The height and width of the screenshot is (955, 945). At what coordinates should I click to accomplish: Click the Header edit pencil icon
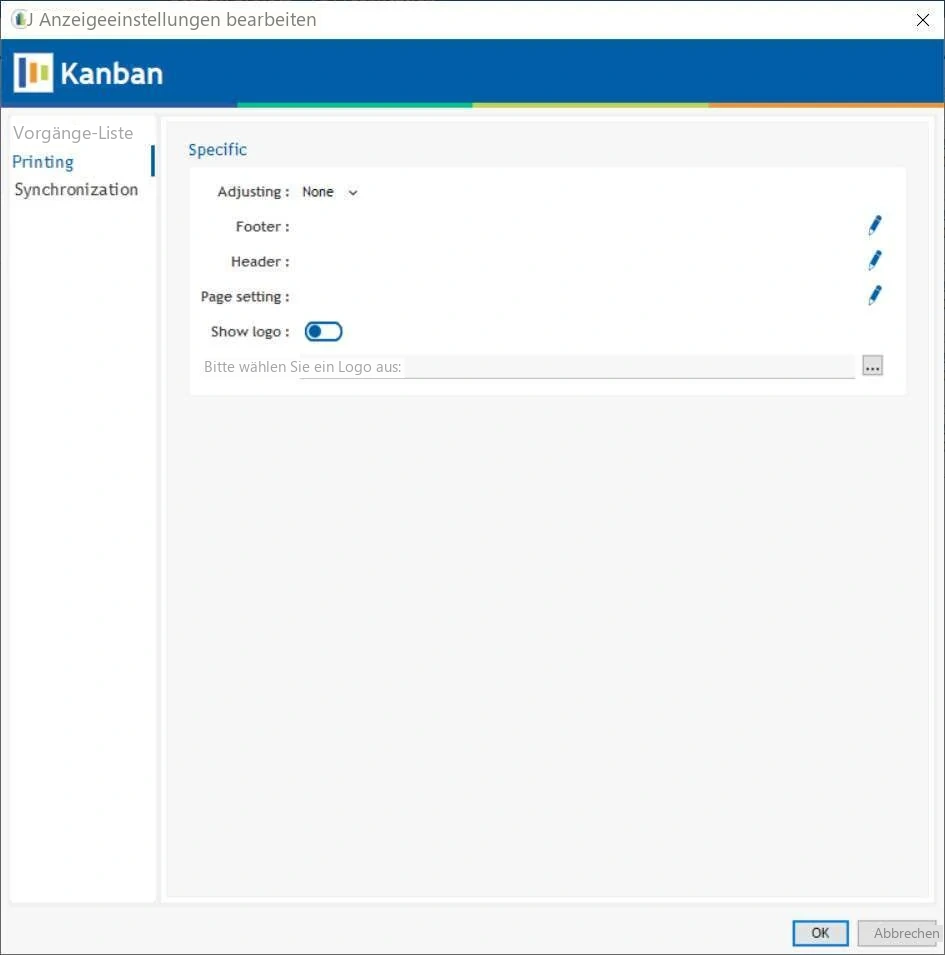point(874,261)
